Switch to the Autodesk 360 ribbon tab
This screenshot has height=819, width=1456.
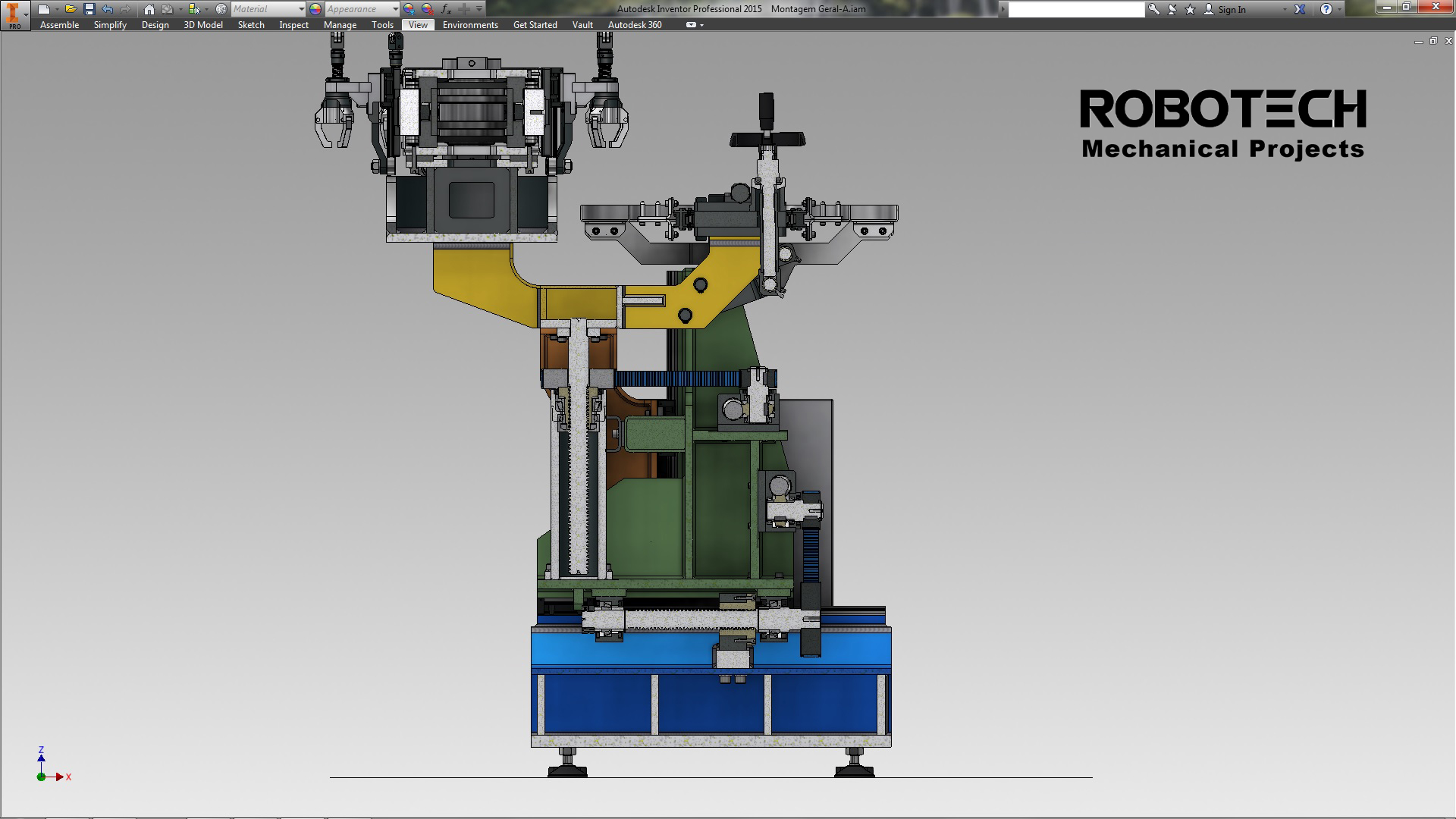pos(635,25)
